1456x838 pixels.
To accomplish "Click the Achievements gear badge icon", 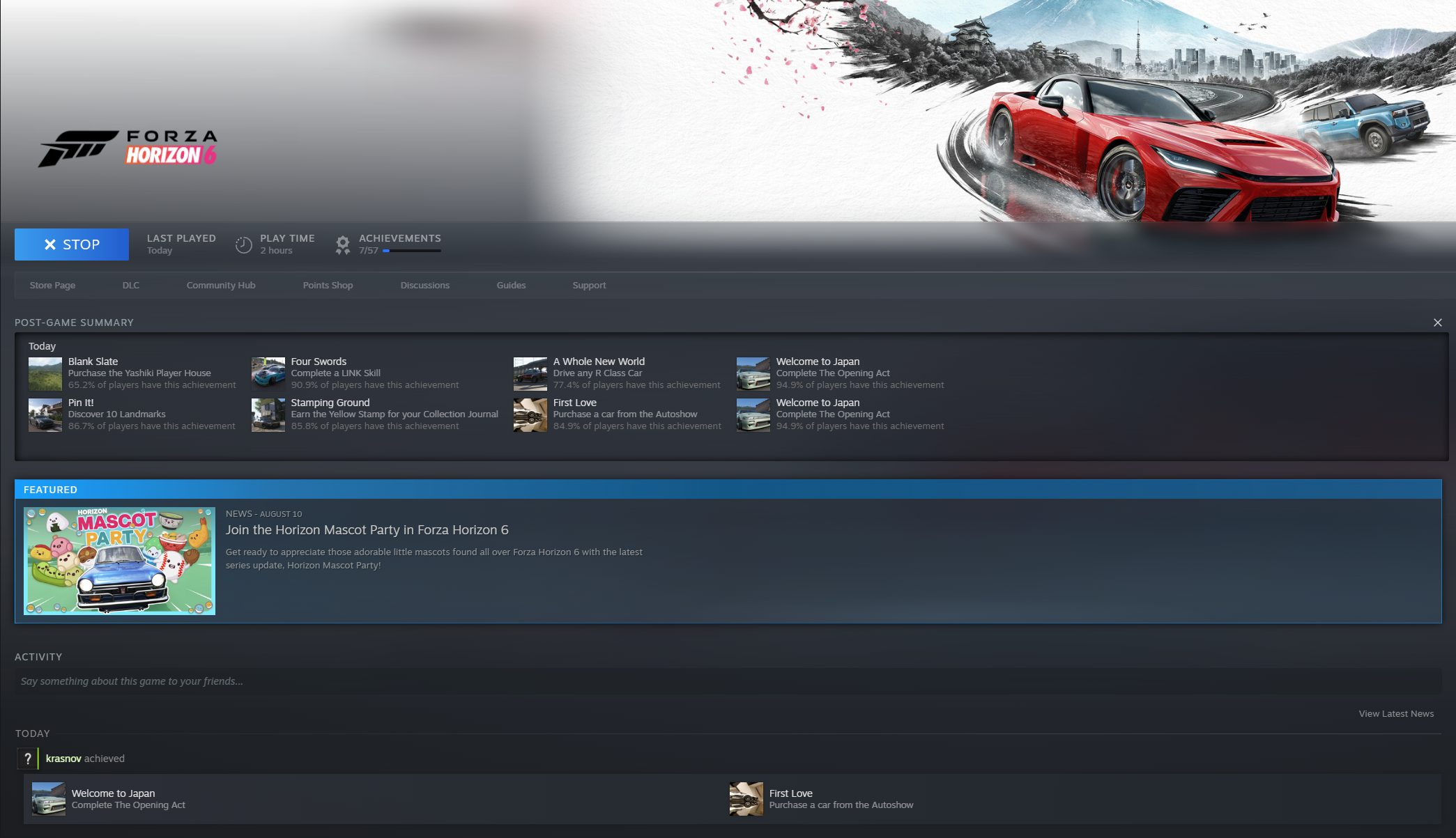I will 343,245.
